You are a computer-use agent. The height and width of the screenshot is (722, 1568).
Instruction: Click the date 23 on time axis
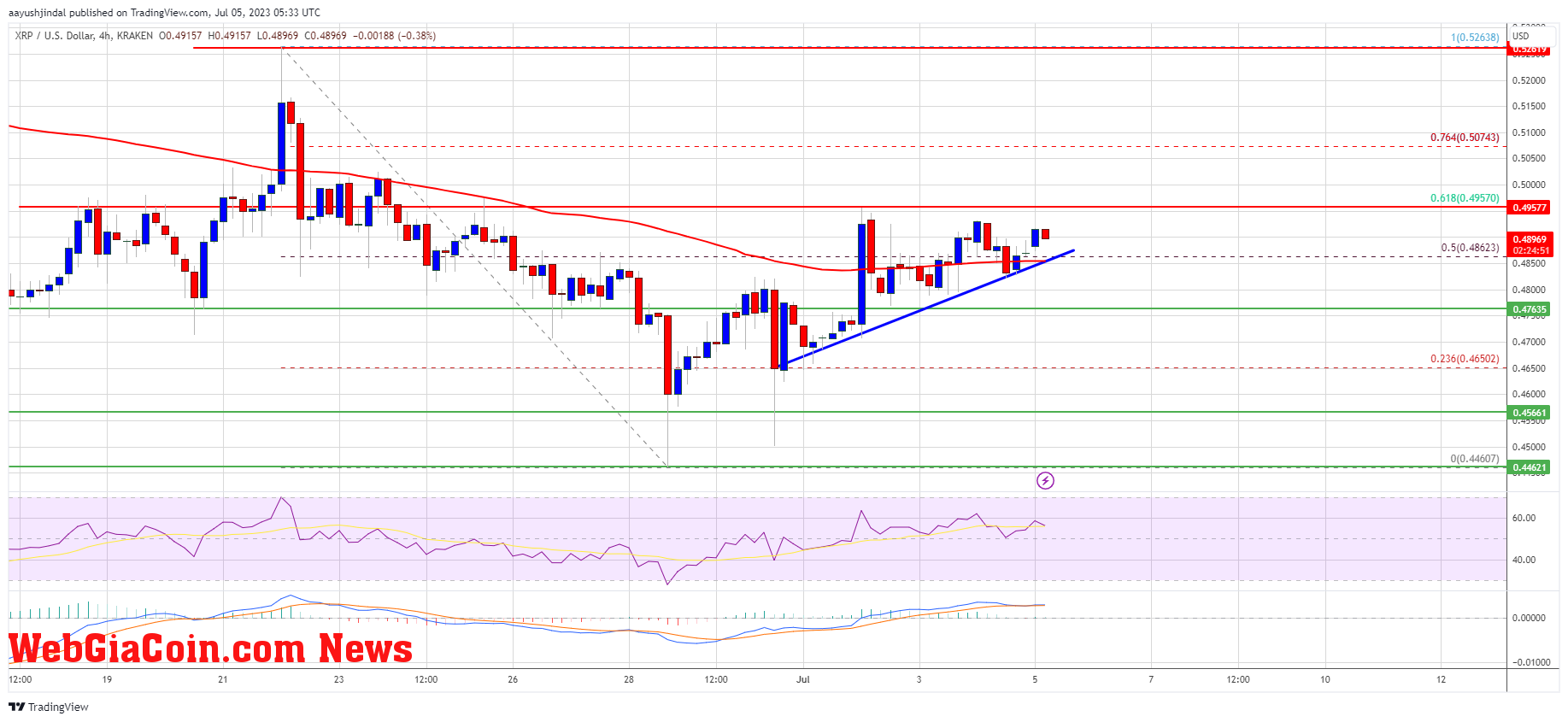click(339, 679)
